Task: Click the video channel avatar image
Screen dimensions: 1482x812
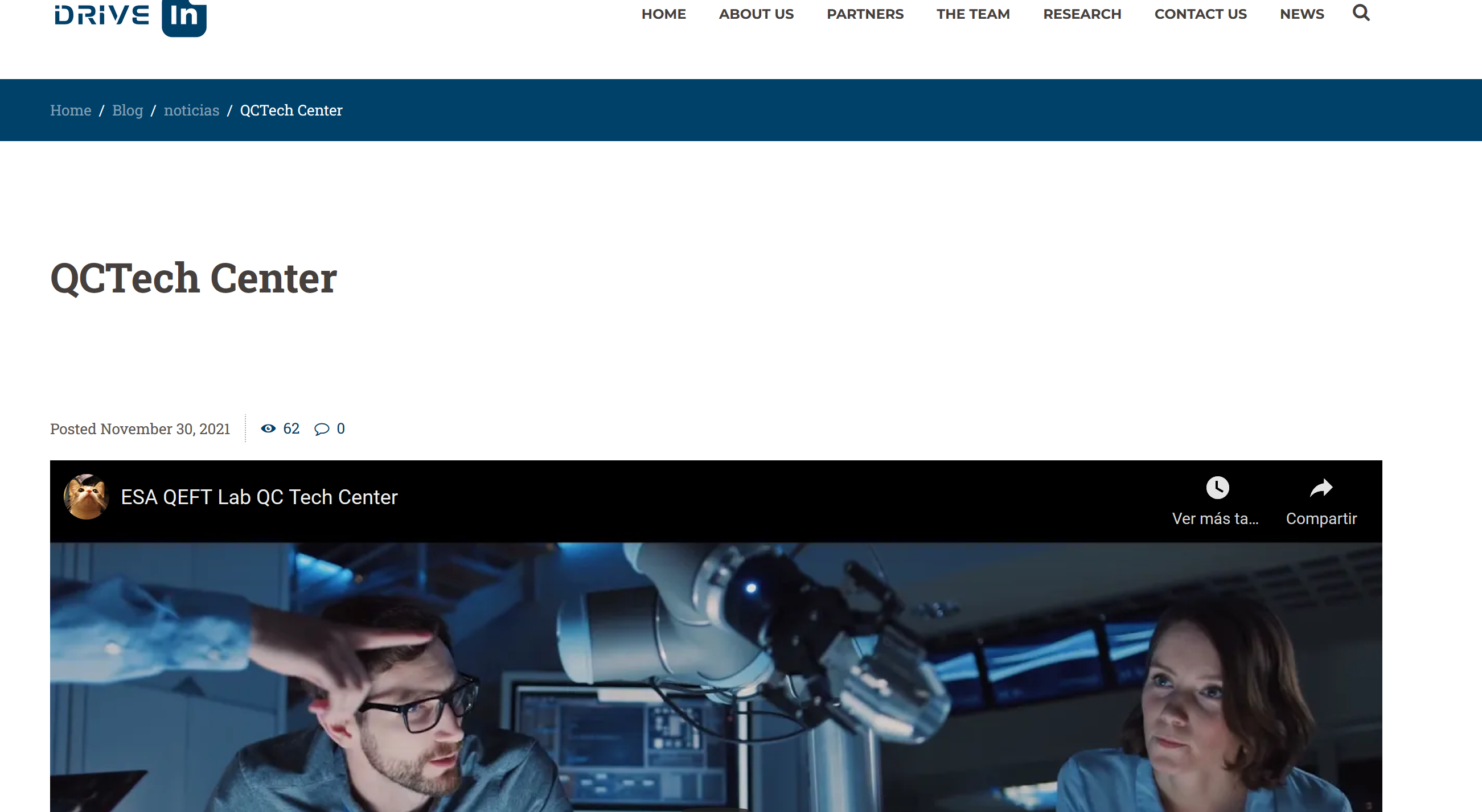Action: [87, 497]
